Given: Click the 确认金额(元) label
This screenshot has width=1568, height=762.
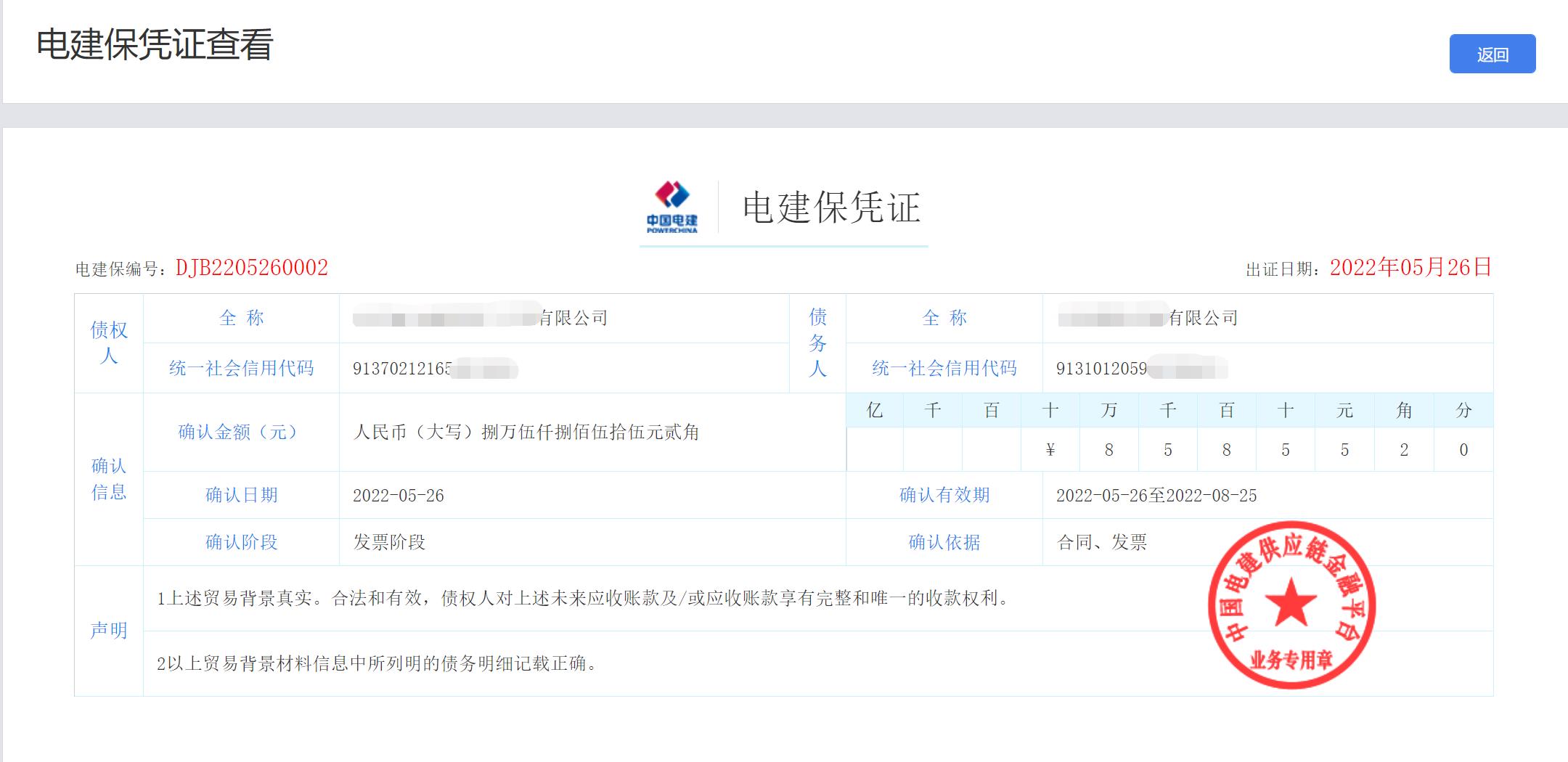Looking at the screenshot, I should pos(241,433).
